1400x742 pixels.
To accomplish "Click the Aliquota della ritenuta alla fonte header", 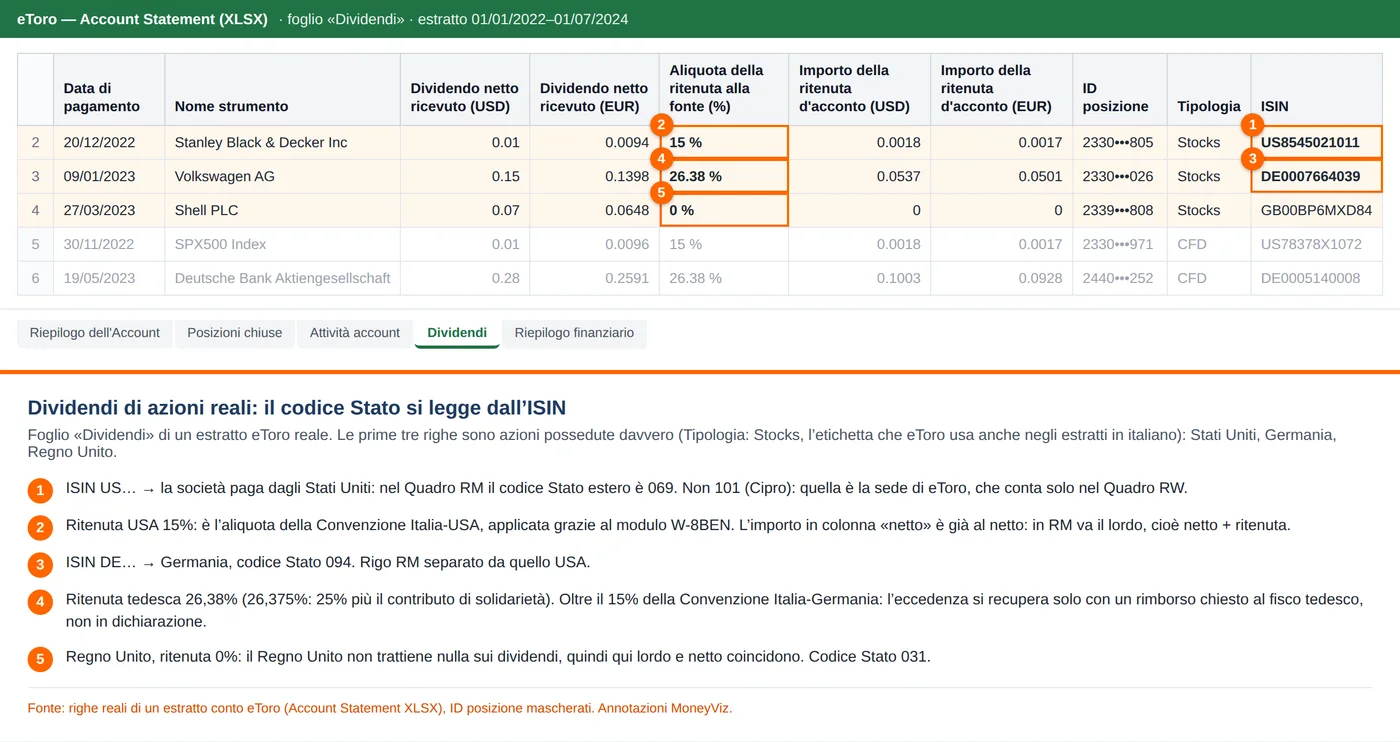I will click(x=724, y=89).
